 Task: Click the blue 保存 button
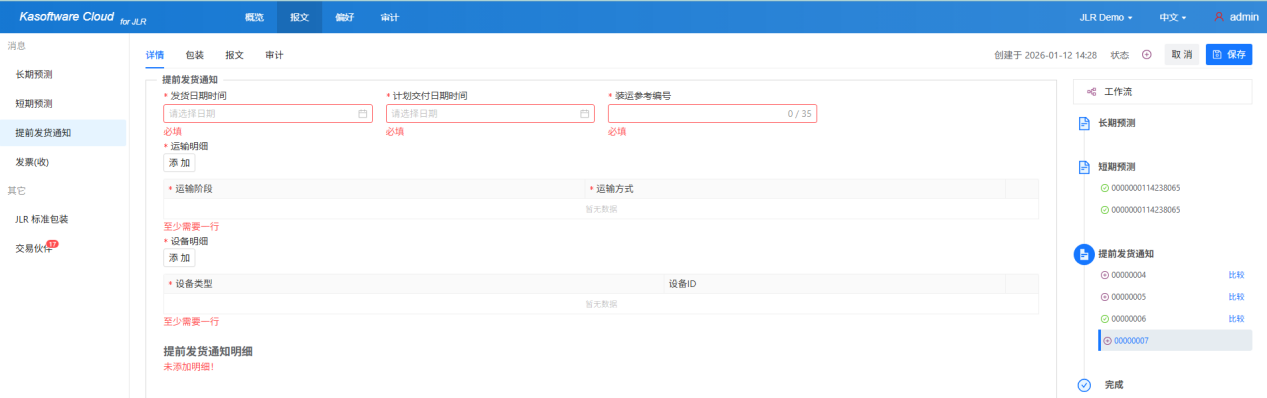click(1228, 55)
